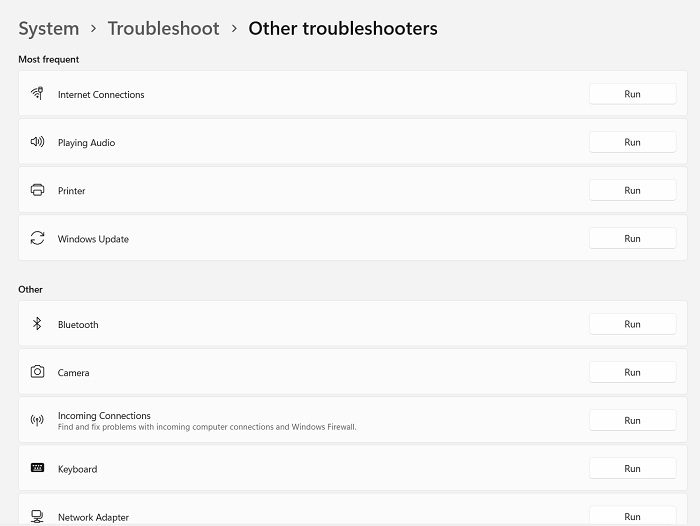Open Troubleshoot breadcrumb link
Screen dimensions: 700x526
[x=163, y=29]
